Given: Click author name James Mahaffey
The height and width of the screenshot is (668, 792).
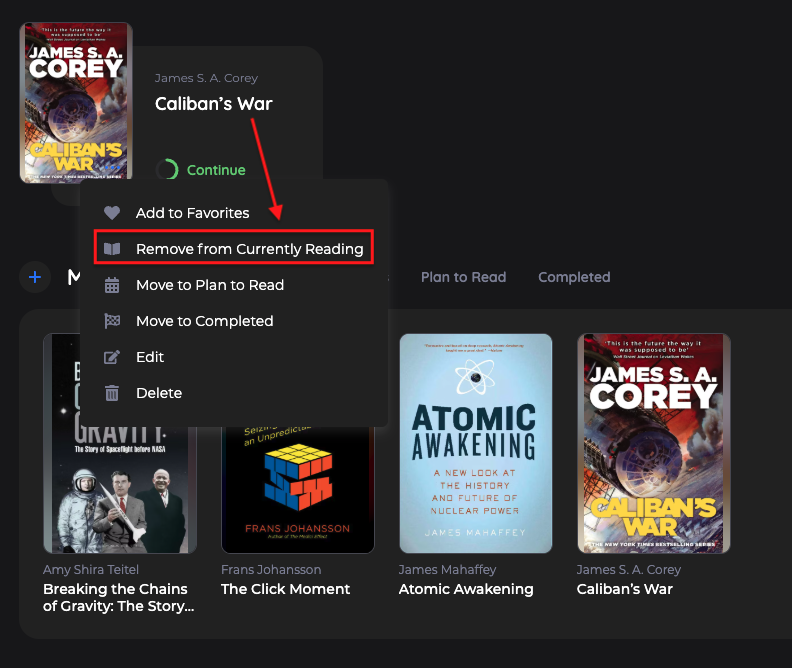Looking at the screenshot, I should click(447, 570).
